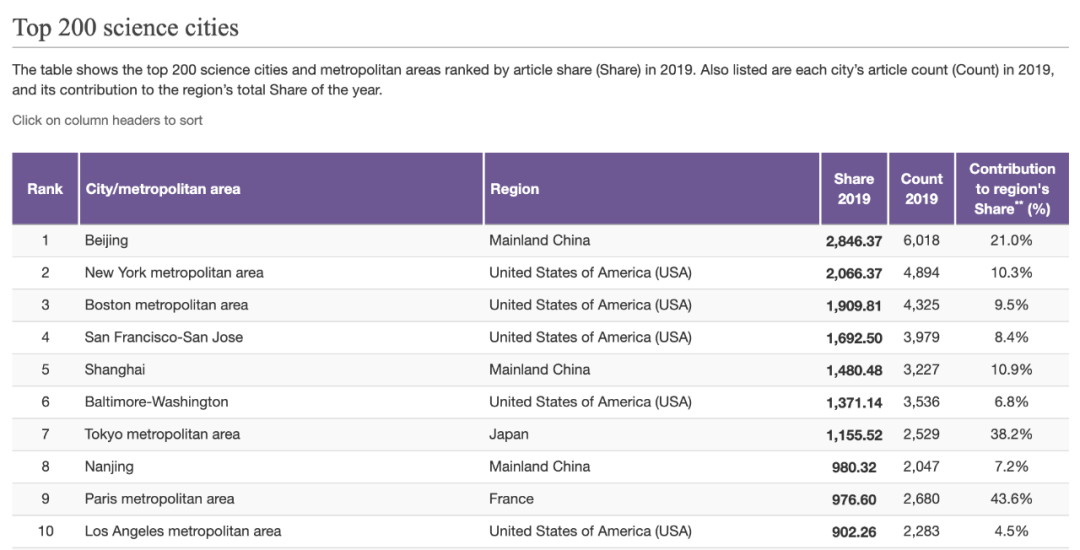Click Beijing's share value 2,846.37
Image resolution: width=1080 pixels, height=550 pixels.
(854, 241)
